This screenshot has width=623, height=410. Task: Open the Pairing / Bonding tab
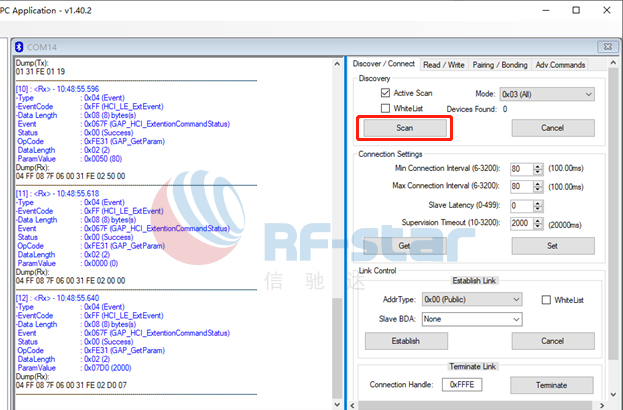click(500, 65)
